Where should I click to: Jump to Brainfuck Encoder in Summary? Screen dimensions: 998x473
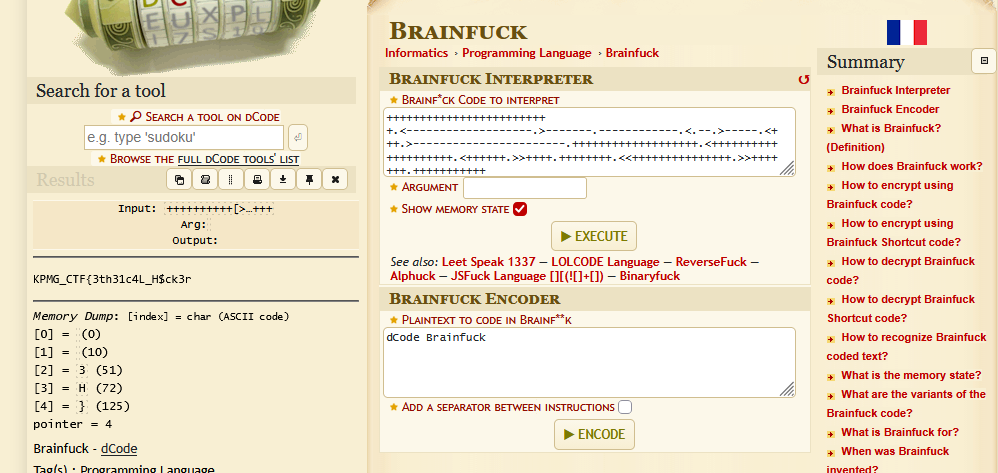coord(890,109)
